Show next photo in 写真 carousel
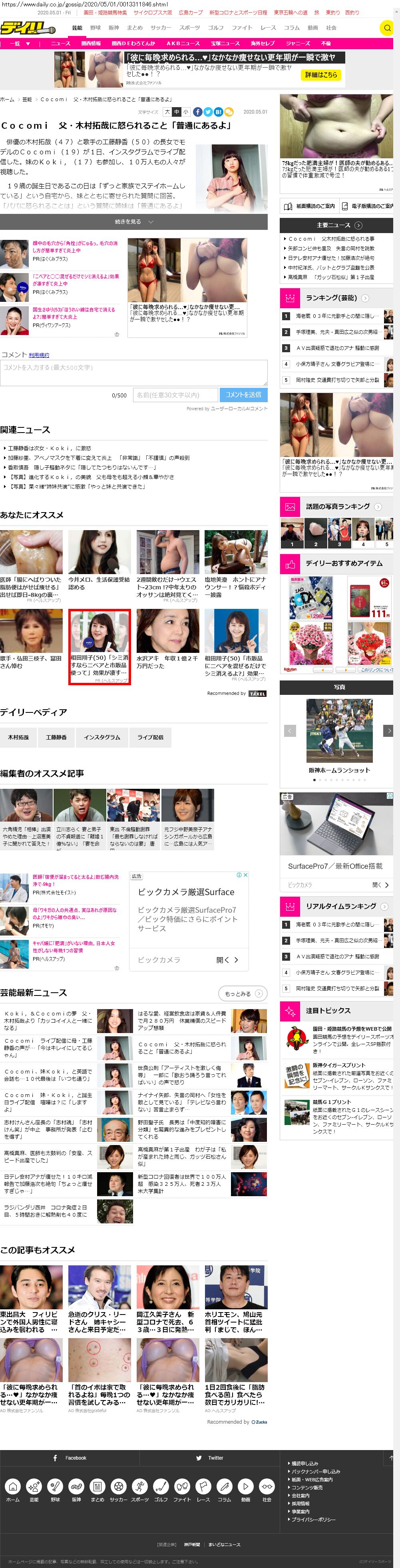This screenshot has height=1568, width=400. (x=388, y=730)
